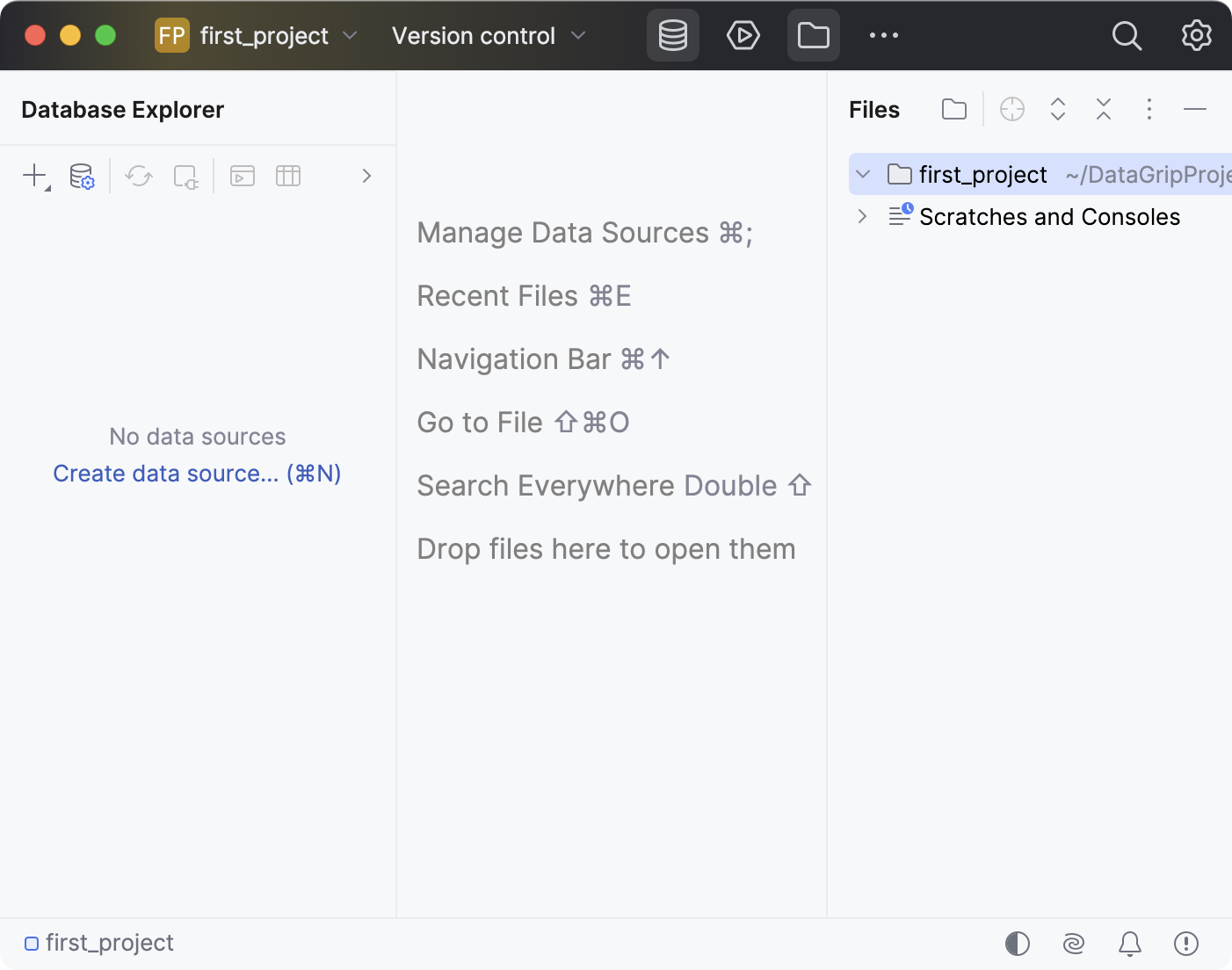The image size is (1232, 970).
Task: Open Search Everywhere with the magnifier icon
Action: coord(1127,35)
